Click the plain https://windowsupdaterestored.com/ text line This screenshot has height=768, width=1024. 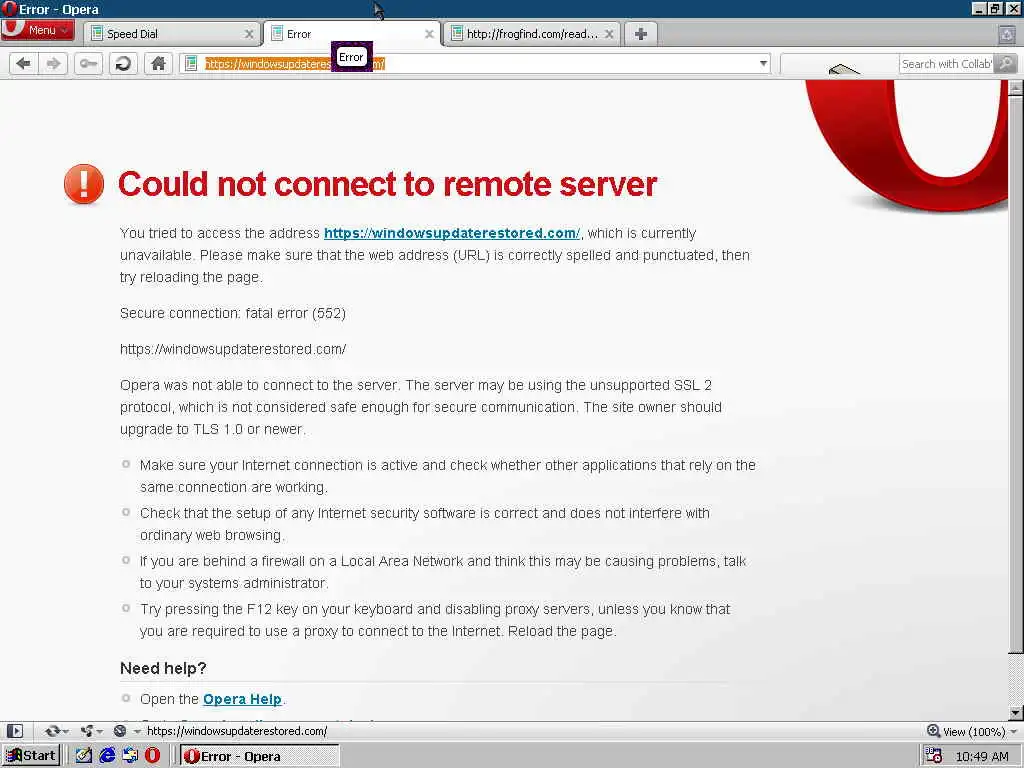pos(233,349)
